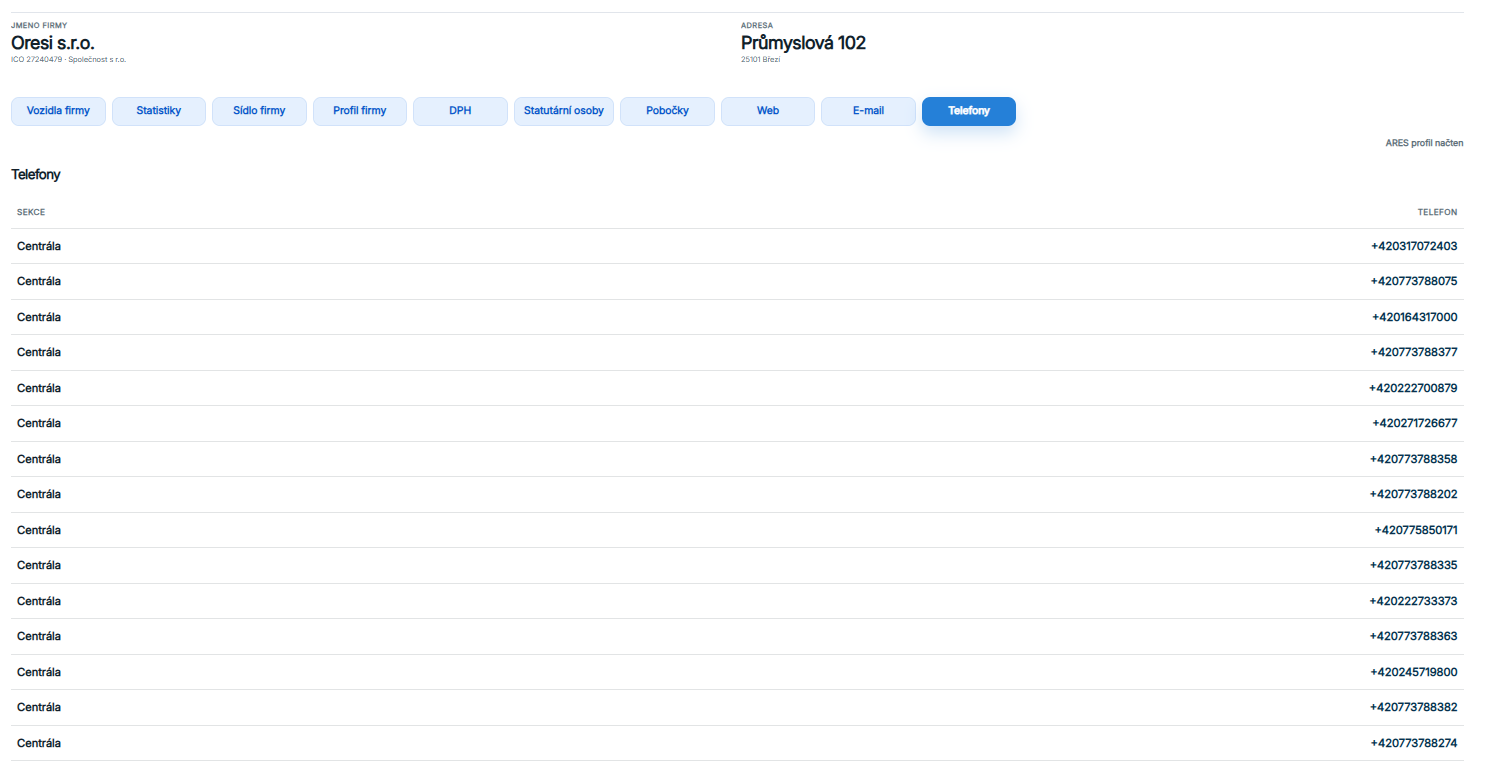View the Statutární osoby tab
1487x776 pixels.
(564, 111)
